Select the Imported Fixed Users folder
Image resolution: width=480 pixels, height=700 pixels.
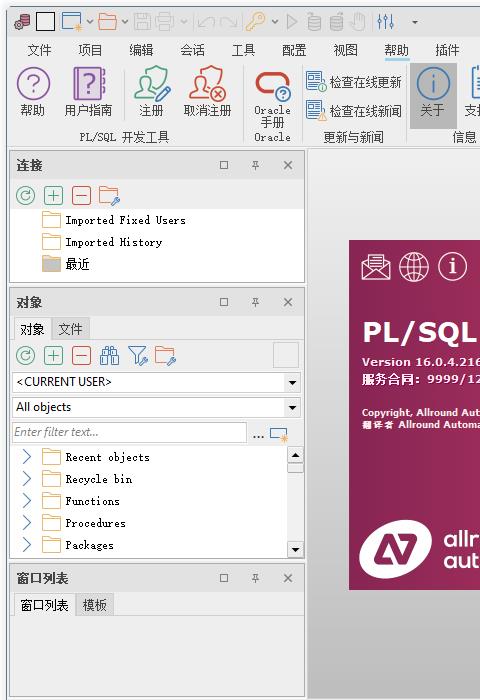(125, 220)
